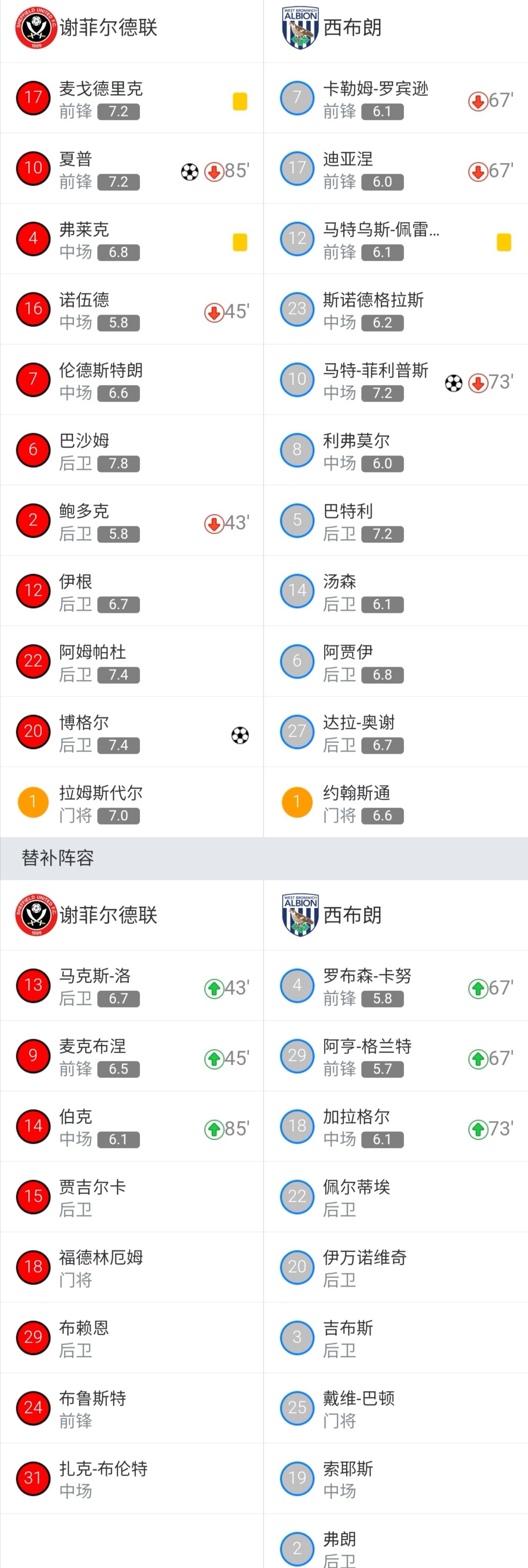This screenshot has height=1568, width=528.
Task: Select substitute 福德林厄姆 row
Action: 132,1267
